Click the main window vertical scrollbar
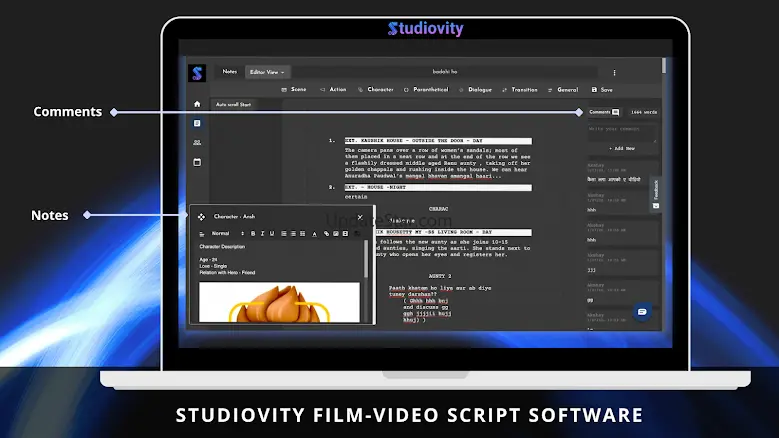The width and height of the screenshot is (779, 438). coord(664,66)
